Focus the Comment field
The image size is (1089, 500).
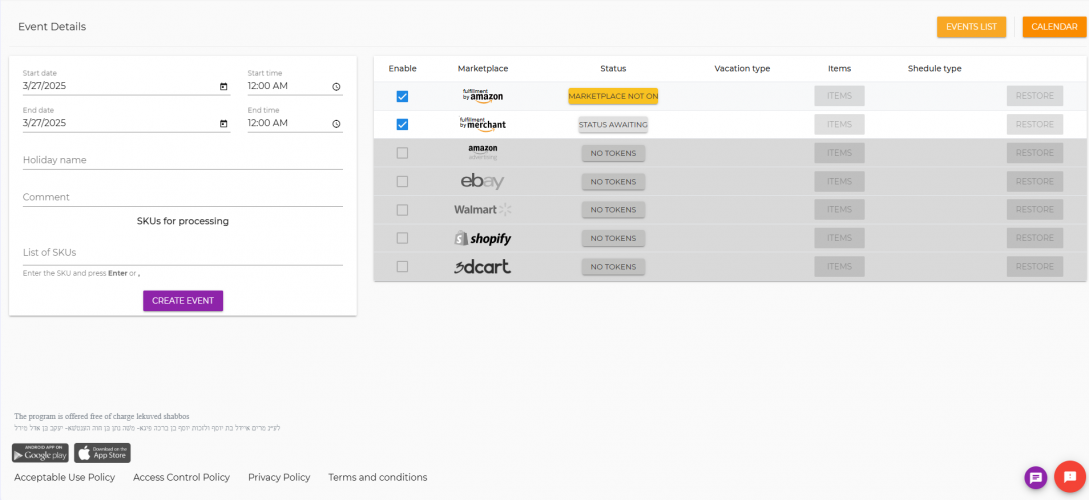(x=183, y=197)
